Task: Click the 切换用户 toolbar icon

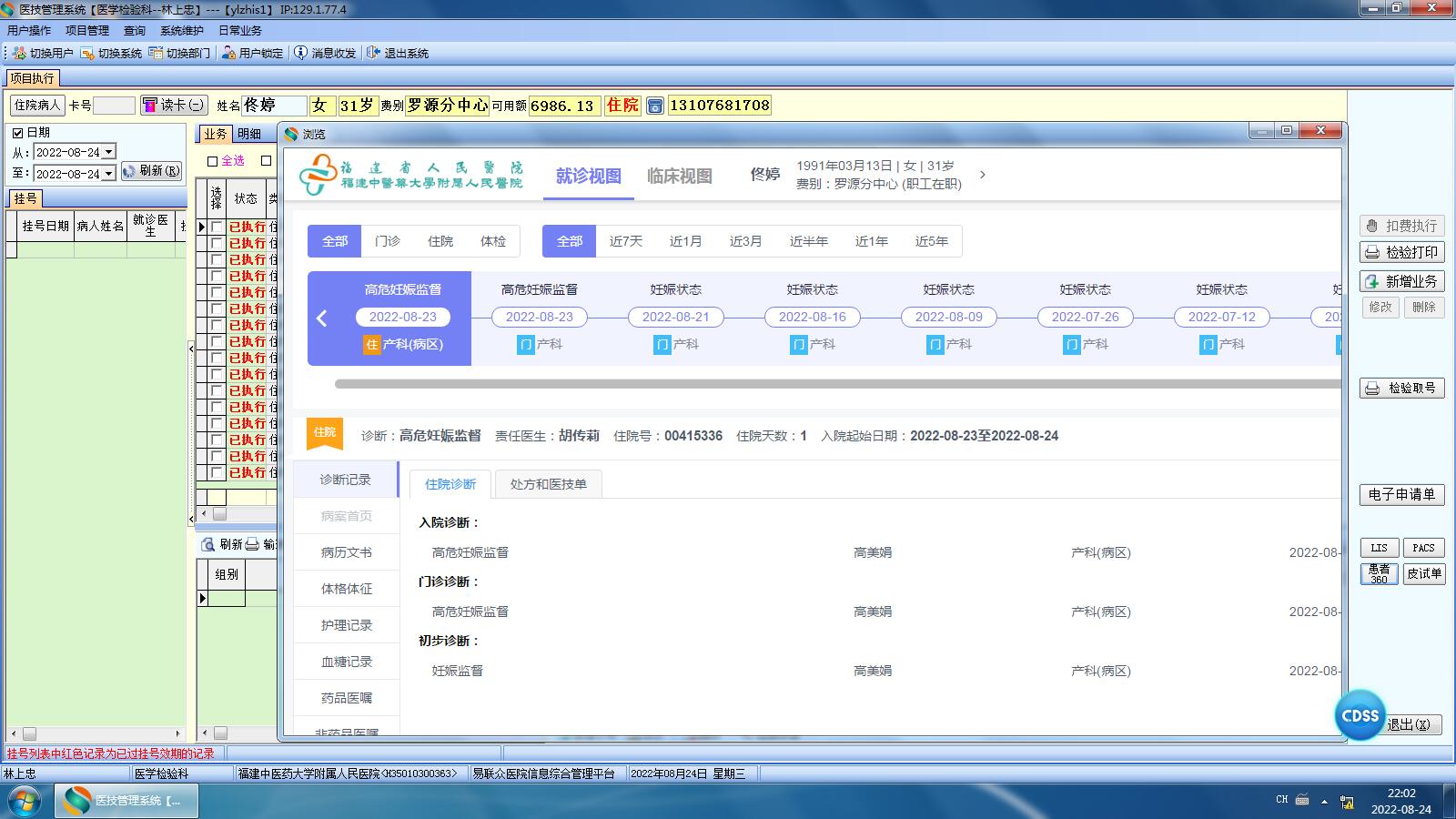Action: click(x=43, y=53)
